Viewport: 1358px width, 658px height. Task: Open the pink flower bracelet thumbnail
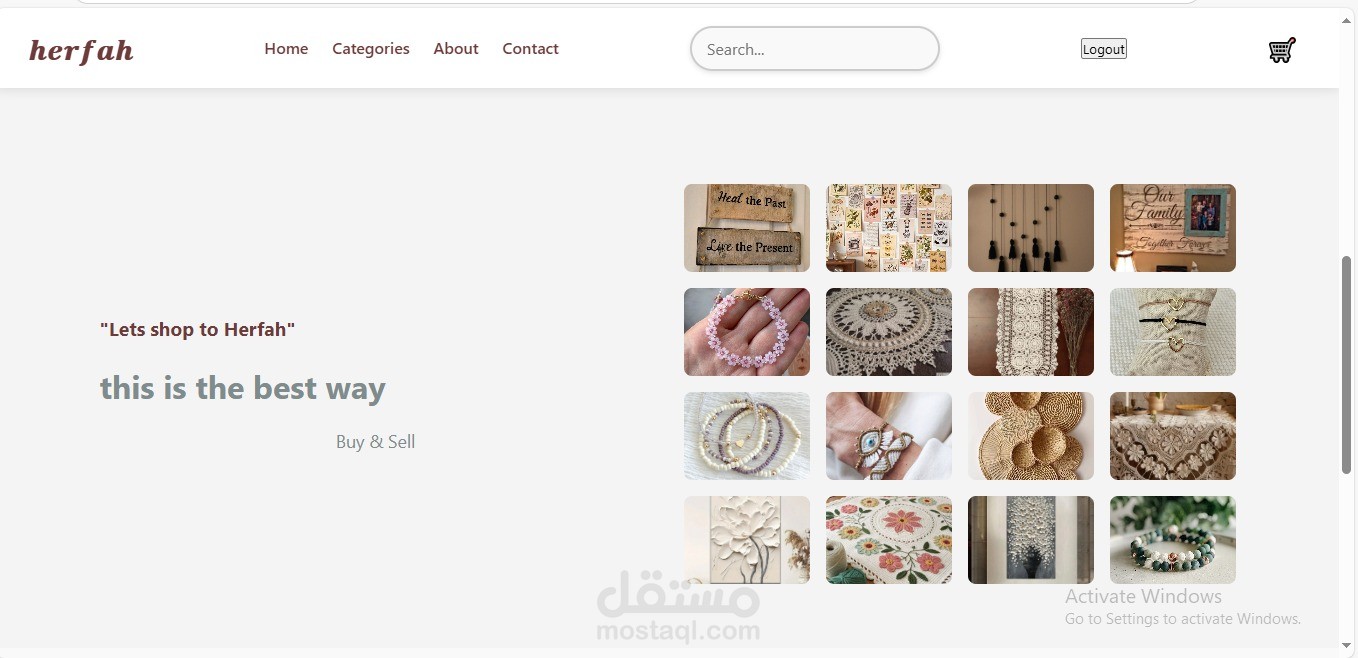pyautogui.click(x=747, y=332)
